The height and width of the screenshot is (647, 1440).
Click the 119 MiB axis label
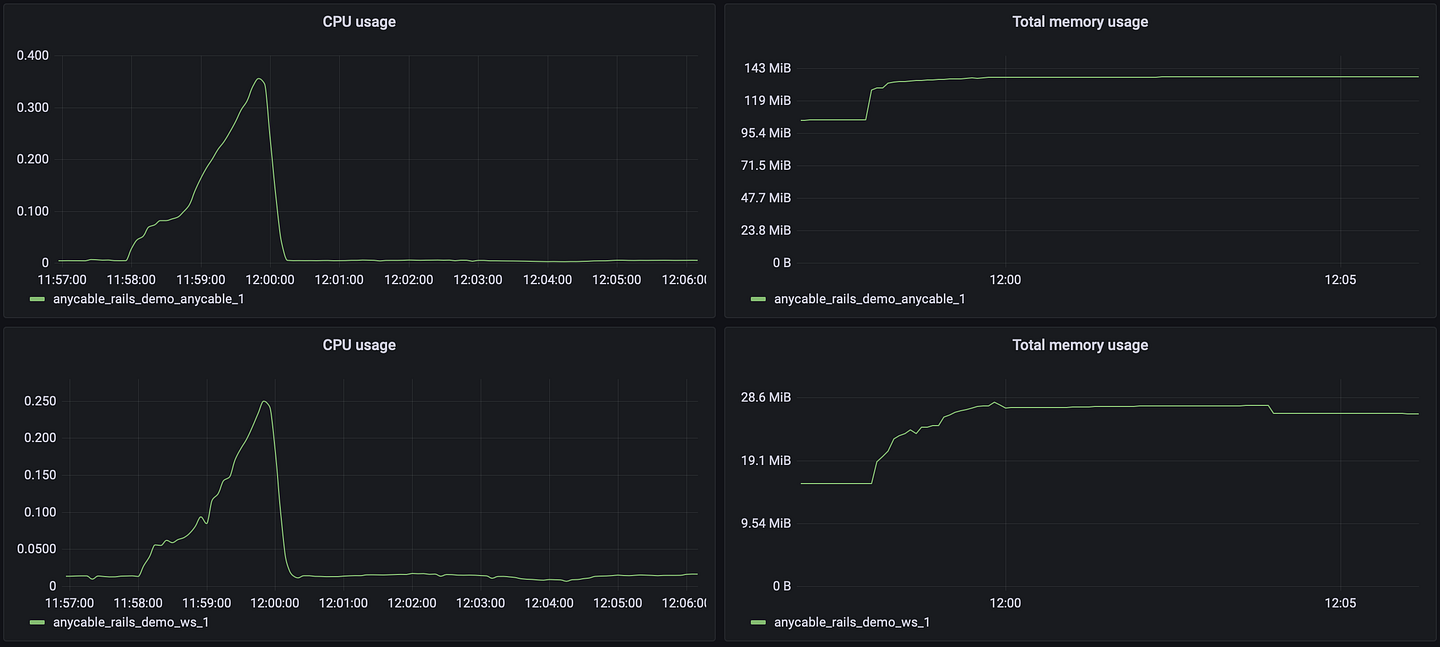click(768, 100)
